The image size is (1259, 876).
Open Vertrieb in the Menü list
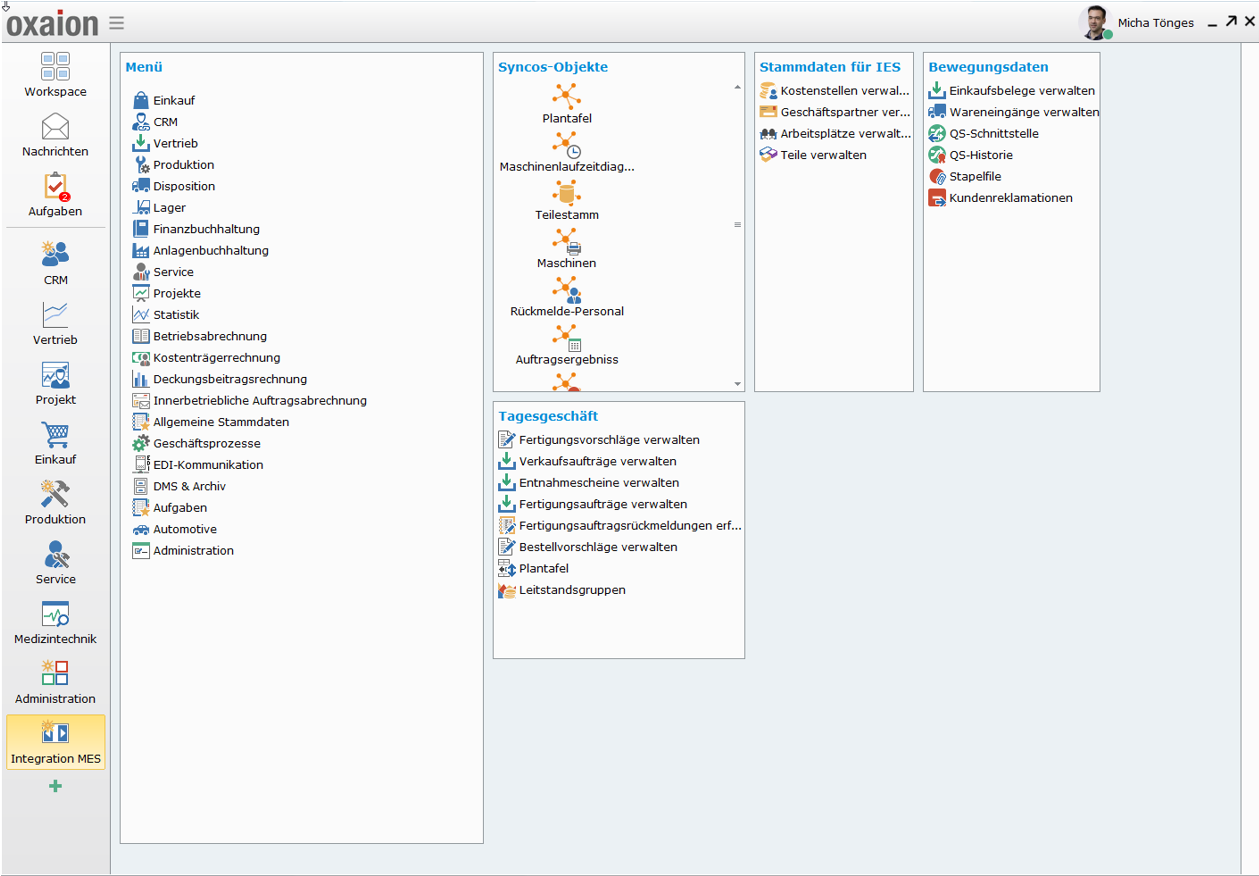(x=165, y=144)
